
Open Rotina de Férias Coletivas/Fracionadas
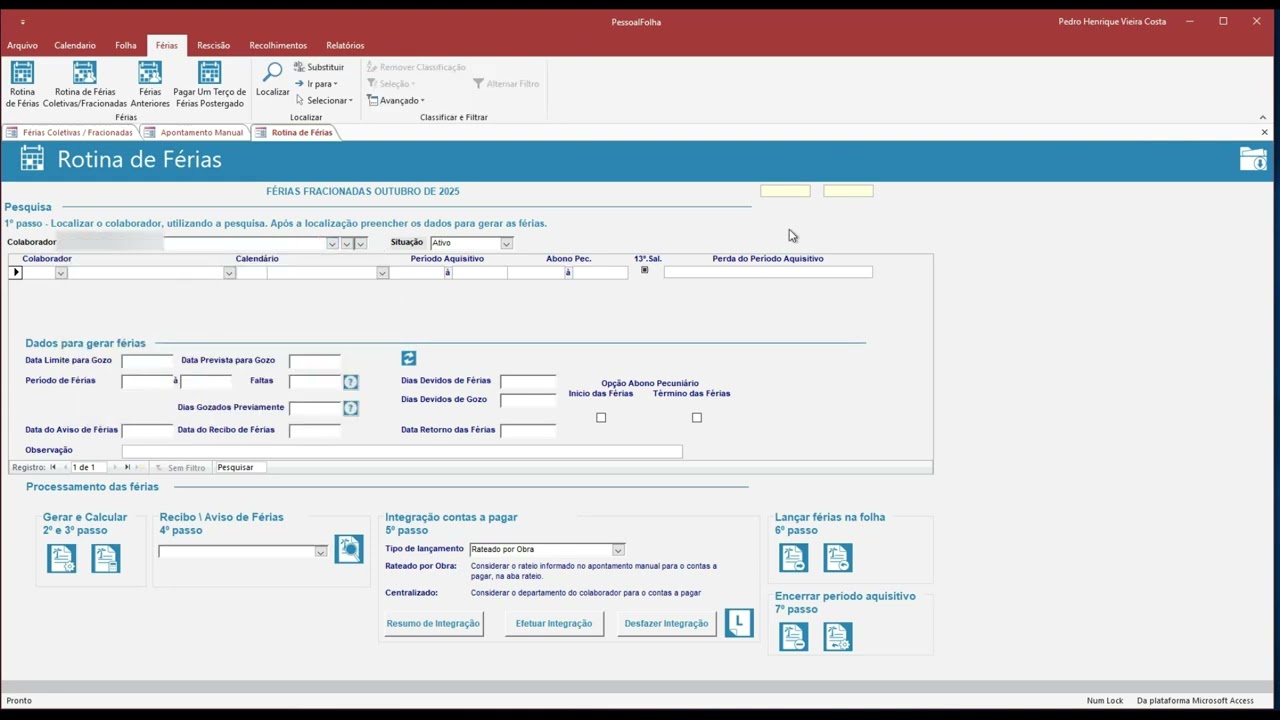coord(85,84)
